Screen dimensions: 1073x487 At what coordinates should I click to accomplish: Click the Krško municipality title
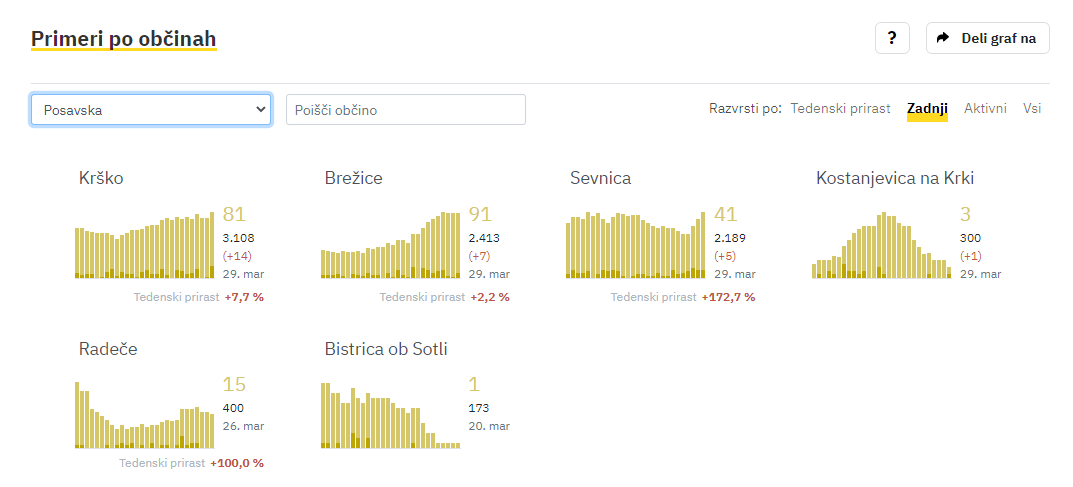coord(101,179)
